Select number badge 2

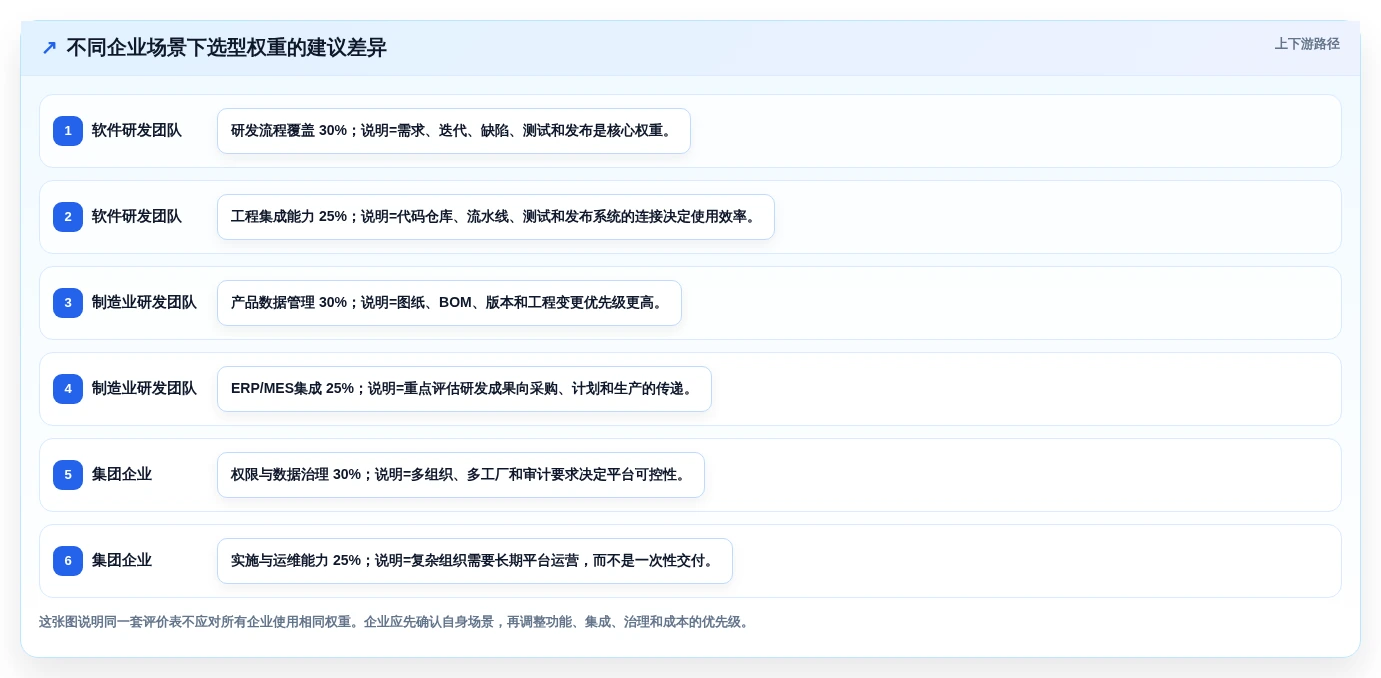pos(68,217)
